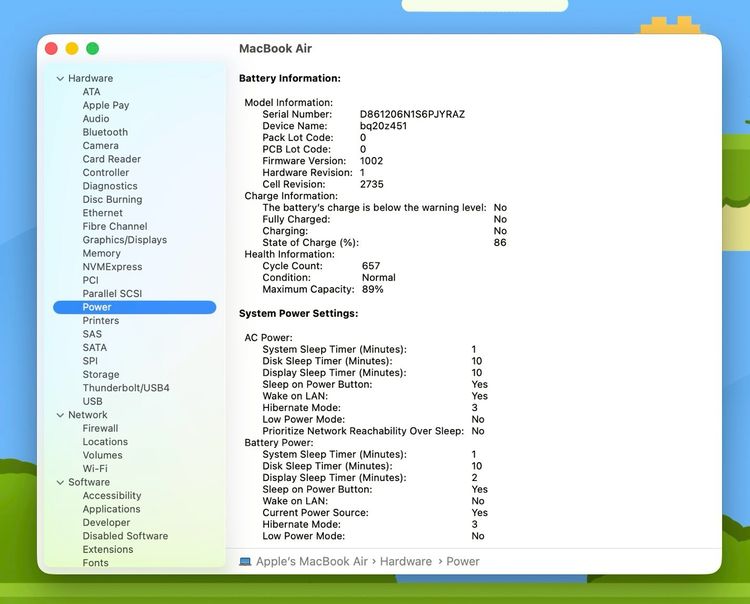Image resolution: width=750 pixels, height=604 pixels.
Task: Select Fibre Channel in the sidebar
Action: point(115,226)
